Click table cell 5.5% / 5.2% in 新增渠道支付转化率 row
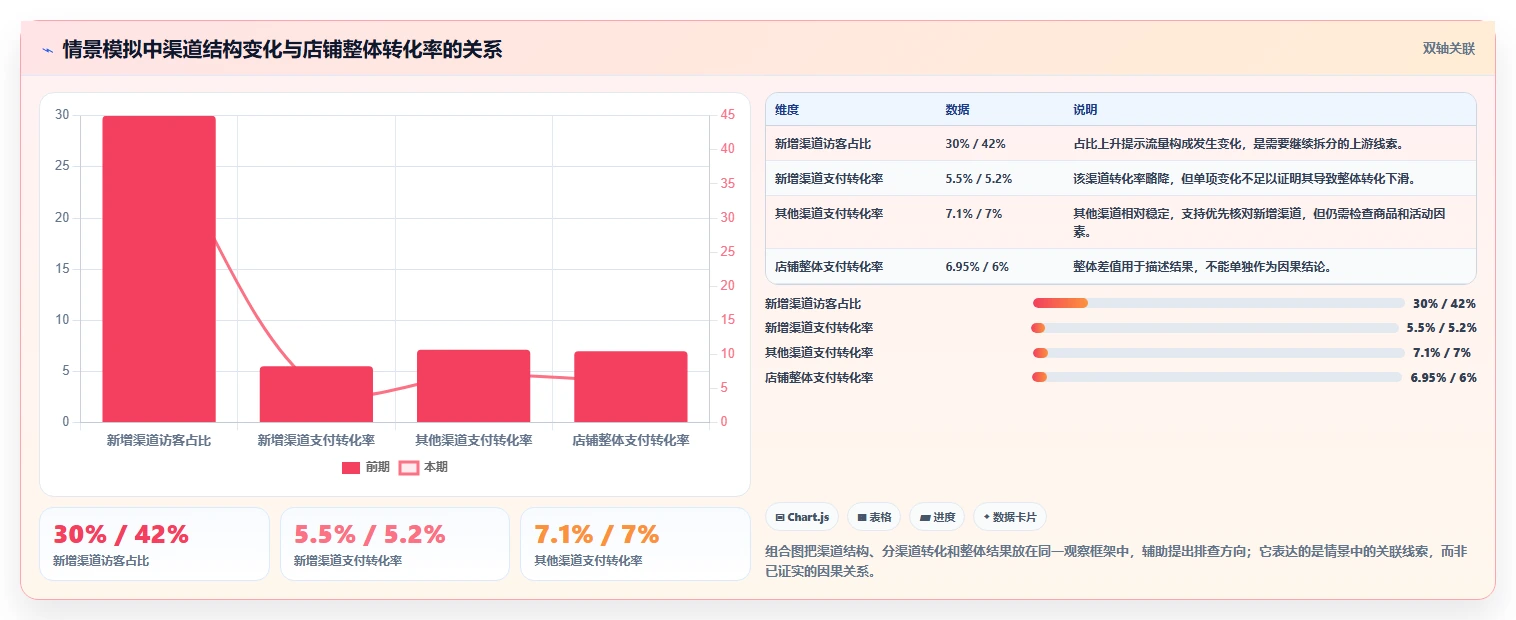1516x620 pixels. (978, 179)
